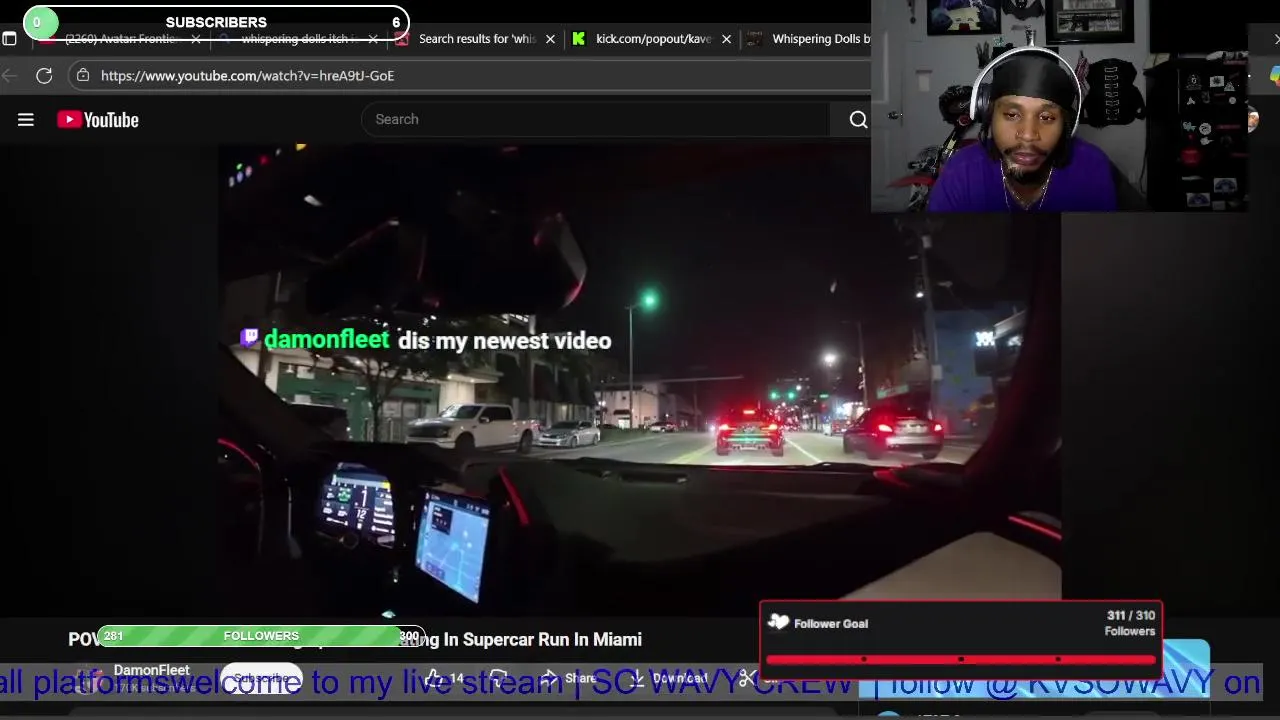Close the Search results tab
The width and height of the screenshot is (1280, 720).
click(x=550, y=39)
